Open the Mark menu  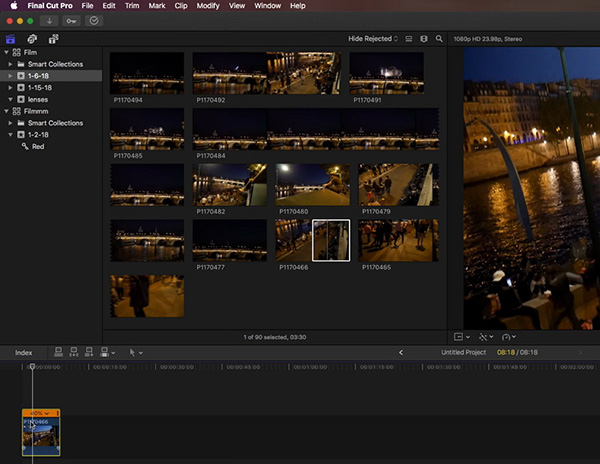(157, 6)
